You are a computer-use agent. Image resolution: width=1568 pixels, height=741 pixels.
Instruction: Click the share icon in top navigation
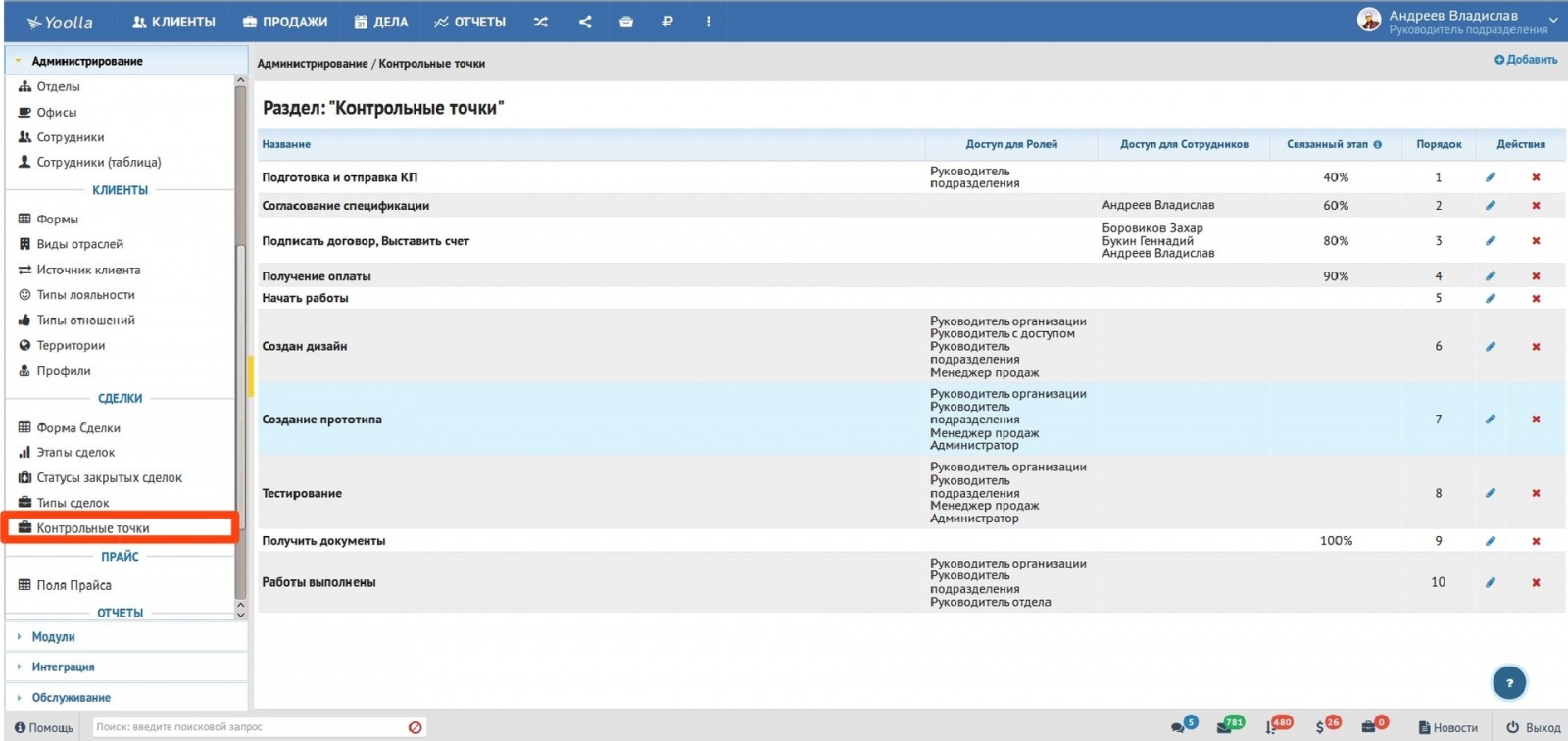pyautogui.click(x=585, y=22)
